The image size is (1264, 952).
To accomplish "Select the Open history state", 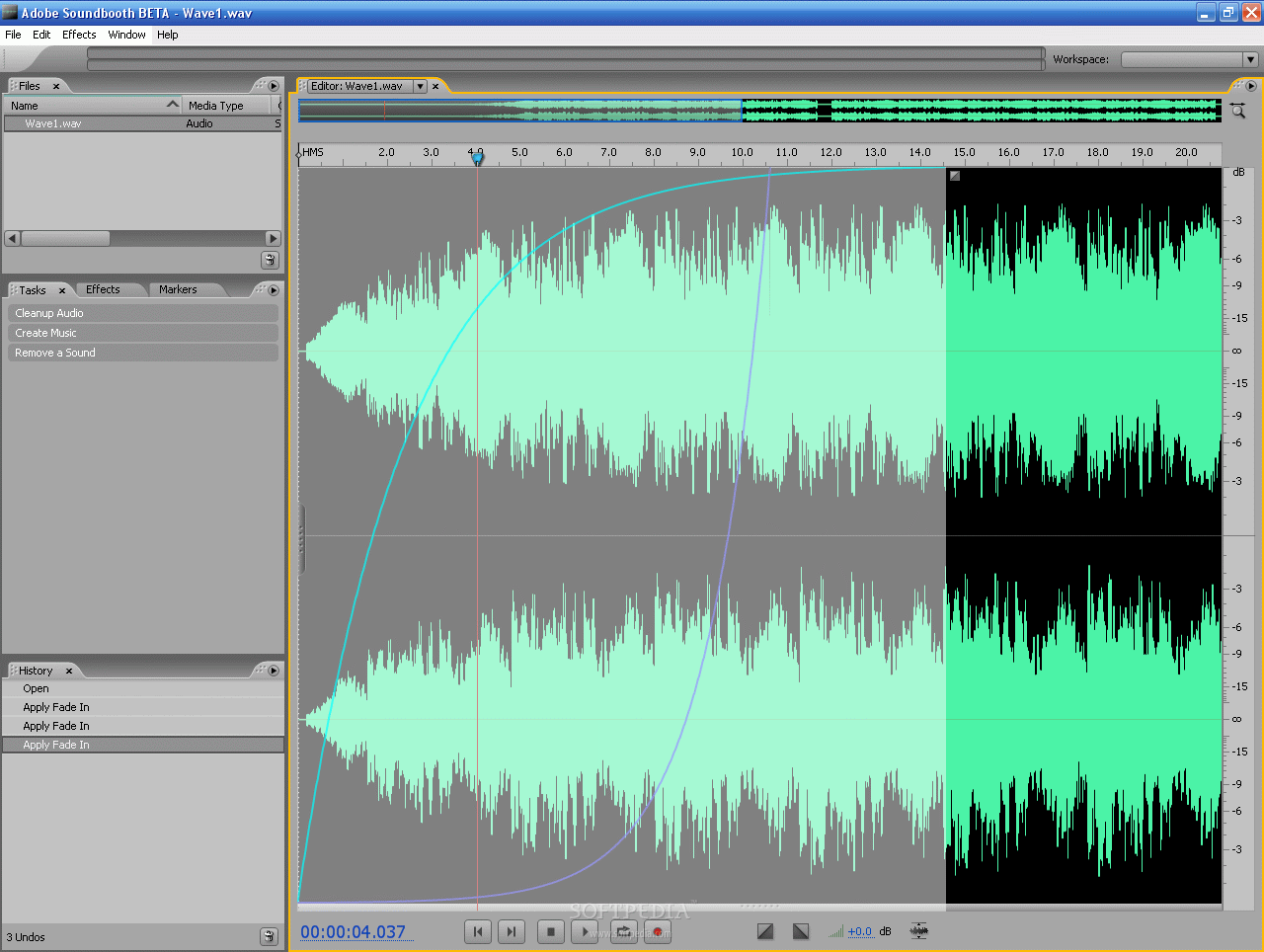I will pyautogui.click(x=143, y=688).
